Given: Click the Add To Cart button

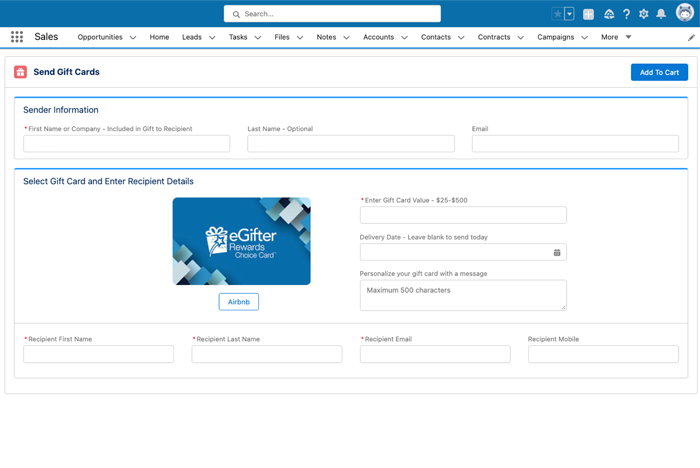Looking at the screenshot, I should (659, 72).
